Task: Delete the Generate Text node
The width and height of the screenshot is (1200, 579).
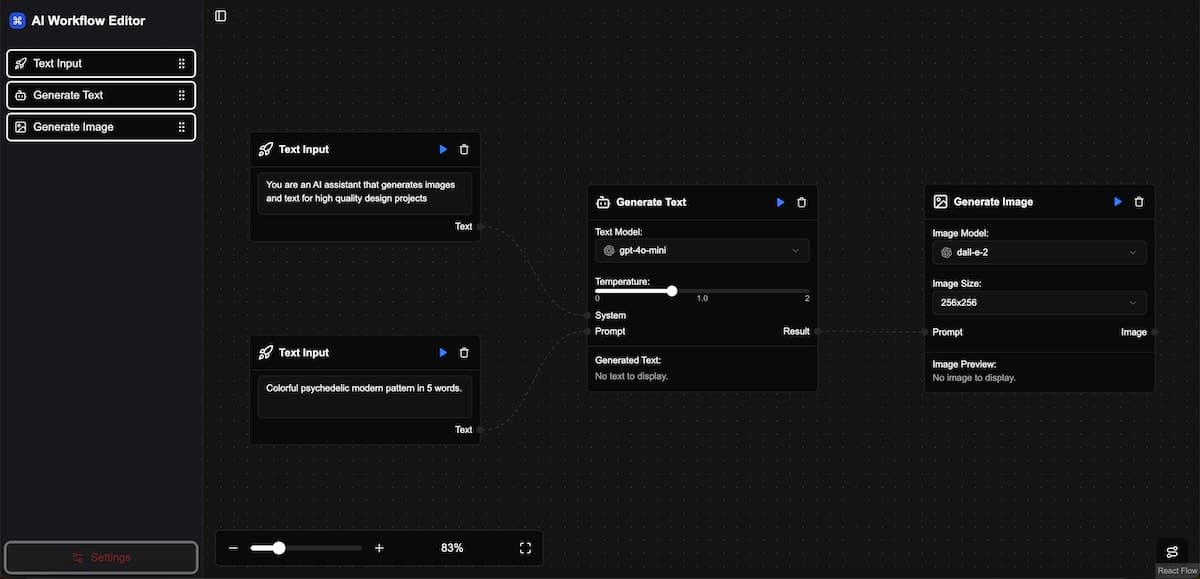Action: [801, 201]
